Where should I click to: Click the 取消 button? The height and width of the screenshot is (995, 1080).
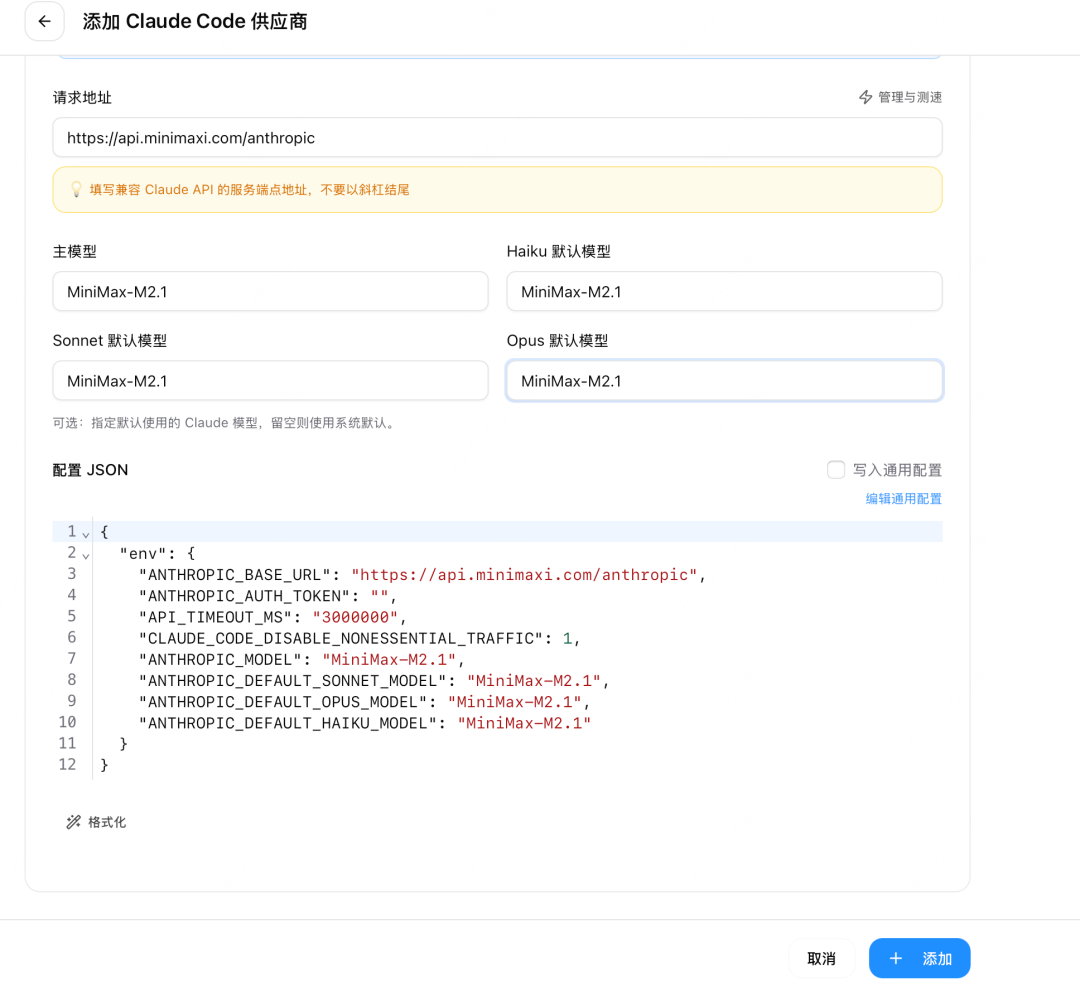click(x=821, y=958)
